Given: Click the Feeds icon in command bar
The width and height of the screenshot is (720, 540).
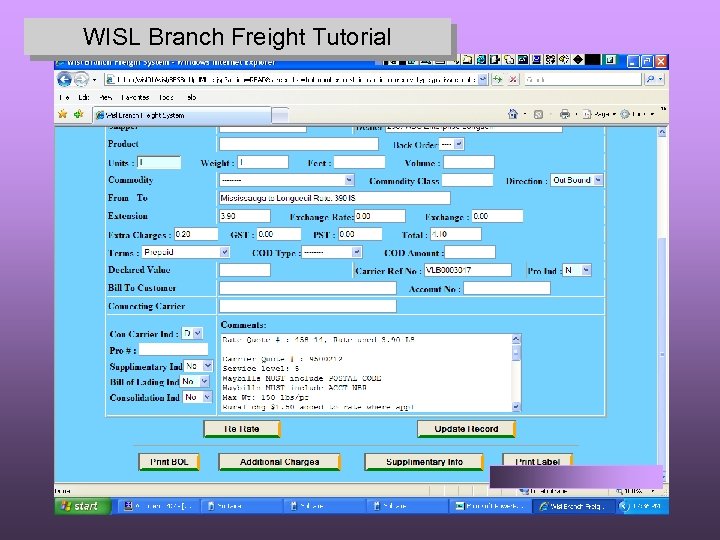Looking at the screenshot, I should [x=539, y=114].
